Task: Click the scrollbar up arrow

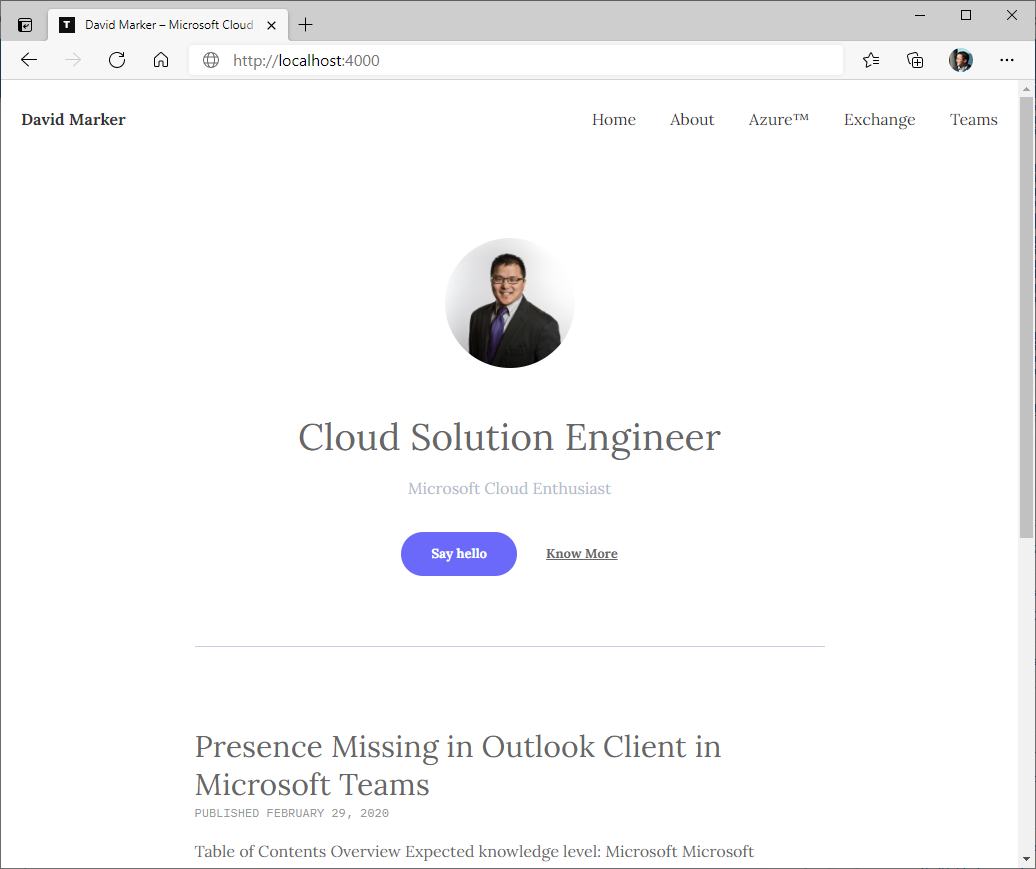Action: click(1026, 89)
